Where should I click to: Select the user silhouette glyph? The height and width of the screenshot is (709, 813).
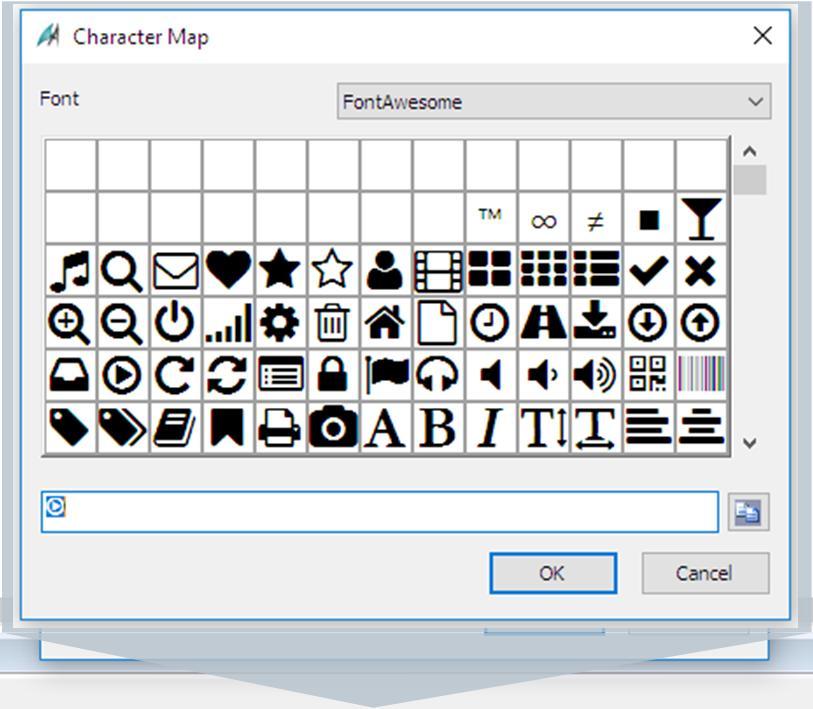[385, 271]
